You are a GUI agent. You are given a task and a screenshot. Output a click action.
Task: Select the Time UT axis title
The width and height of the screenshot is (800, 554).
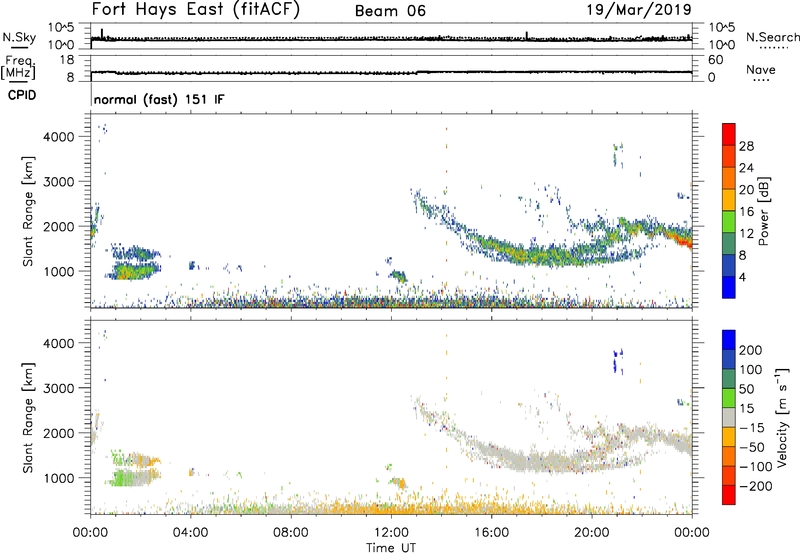(x=391, y=548)
